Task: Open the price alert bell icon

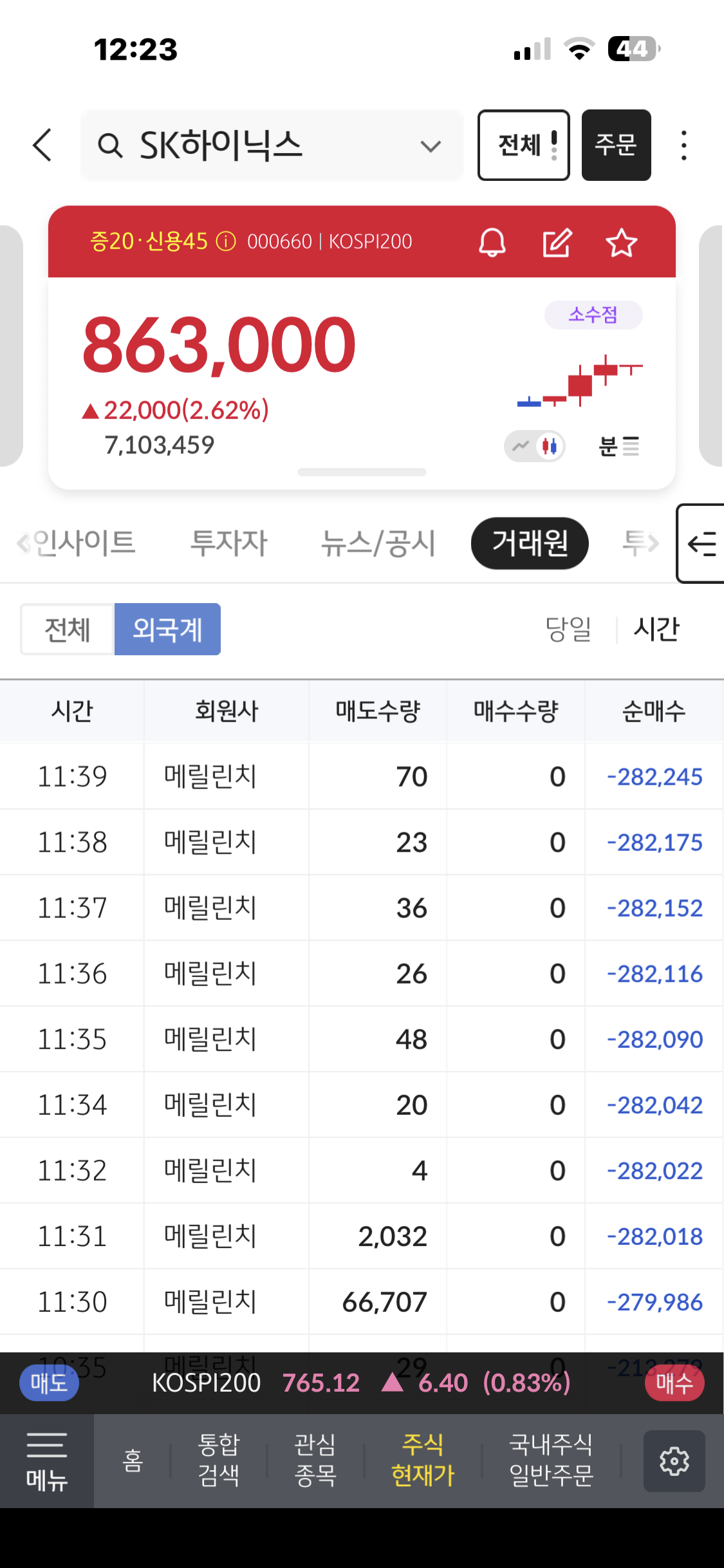Action: [x=492, y=243]
